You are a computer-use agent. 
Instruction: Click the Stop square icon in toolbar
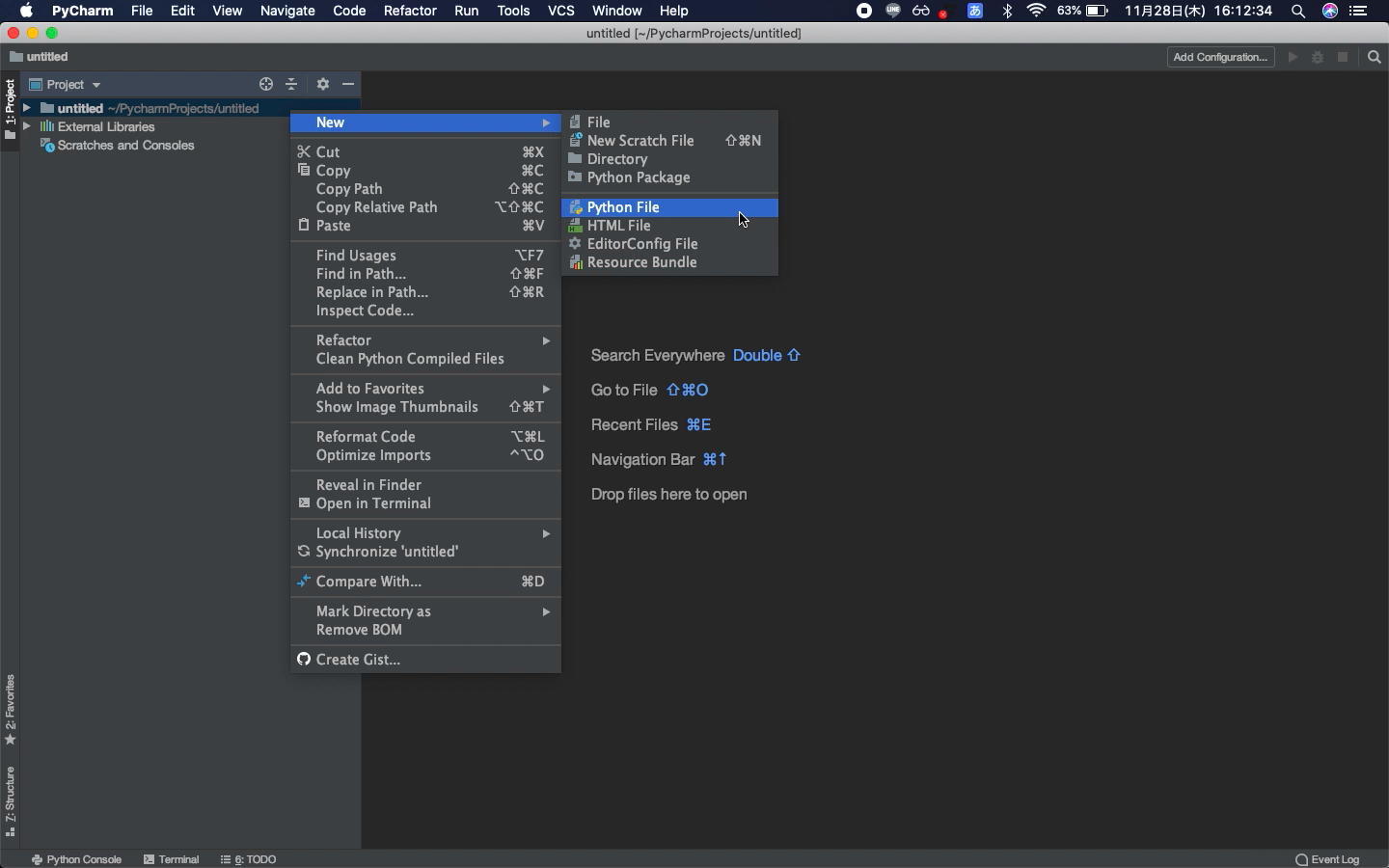pyautogui.click(x=1343, y=57)
